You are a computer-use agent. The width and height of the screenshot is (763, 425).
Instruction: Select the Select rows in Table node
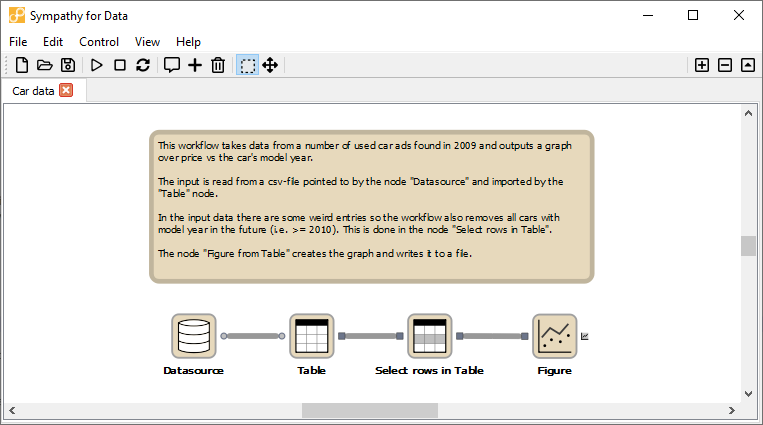pyautogui.click(x=429, y=336)
